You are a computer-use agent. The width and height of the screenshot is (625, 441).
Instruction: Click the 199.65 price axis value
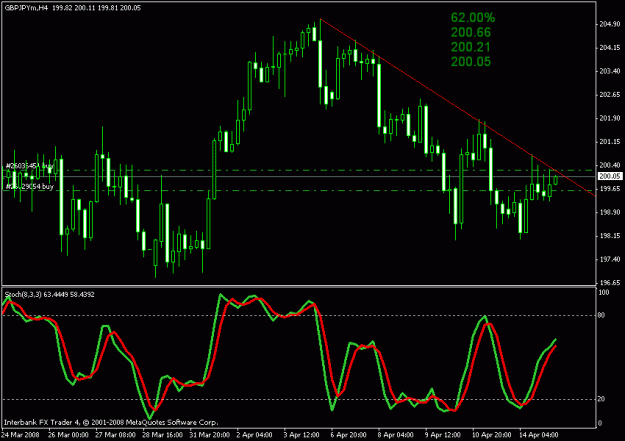tap(610, 189)
